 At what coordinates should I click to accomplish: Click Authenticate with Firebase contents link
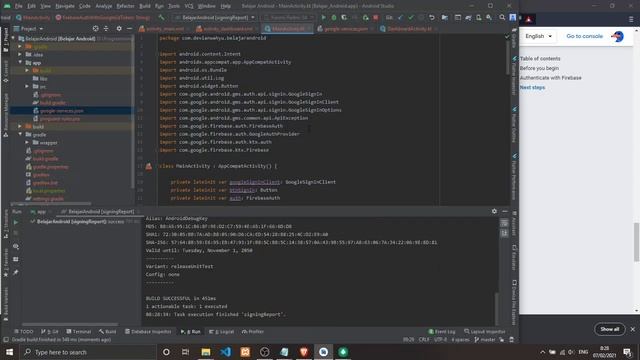(x=551, y=78)
